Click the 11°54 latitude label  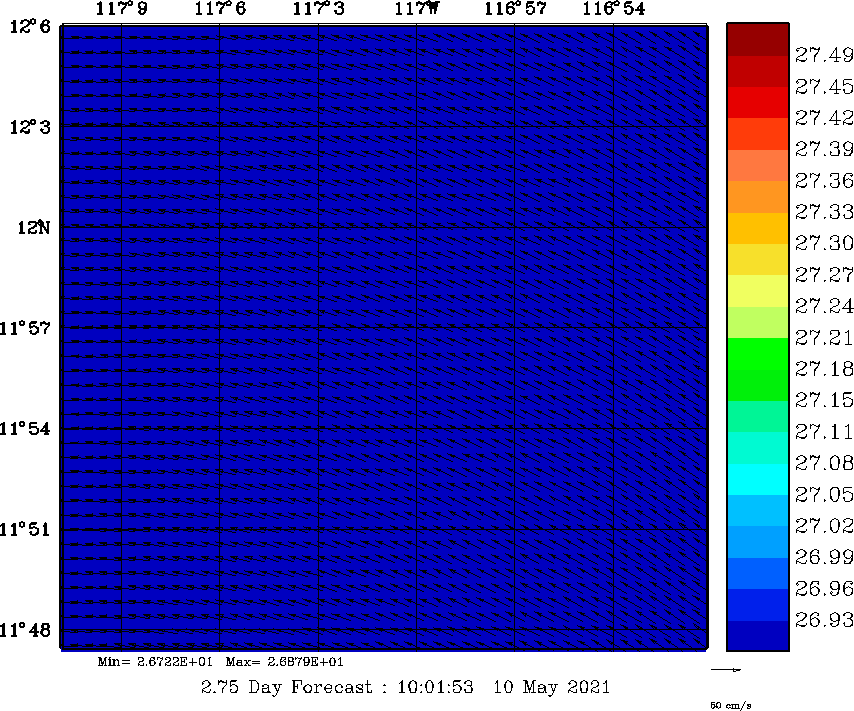(25, 429)
